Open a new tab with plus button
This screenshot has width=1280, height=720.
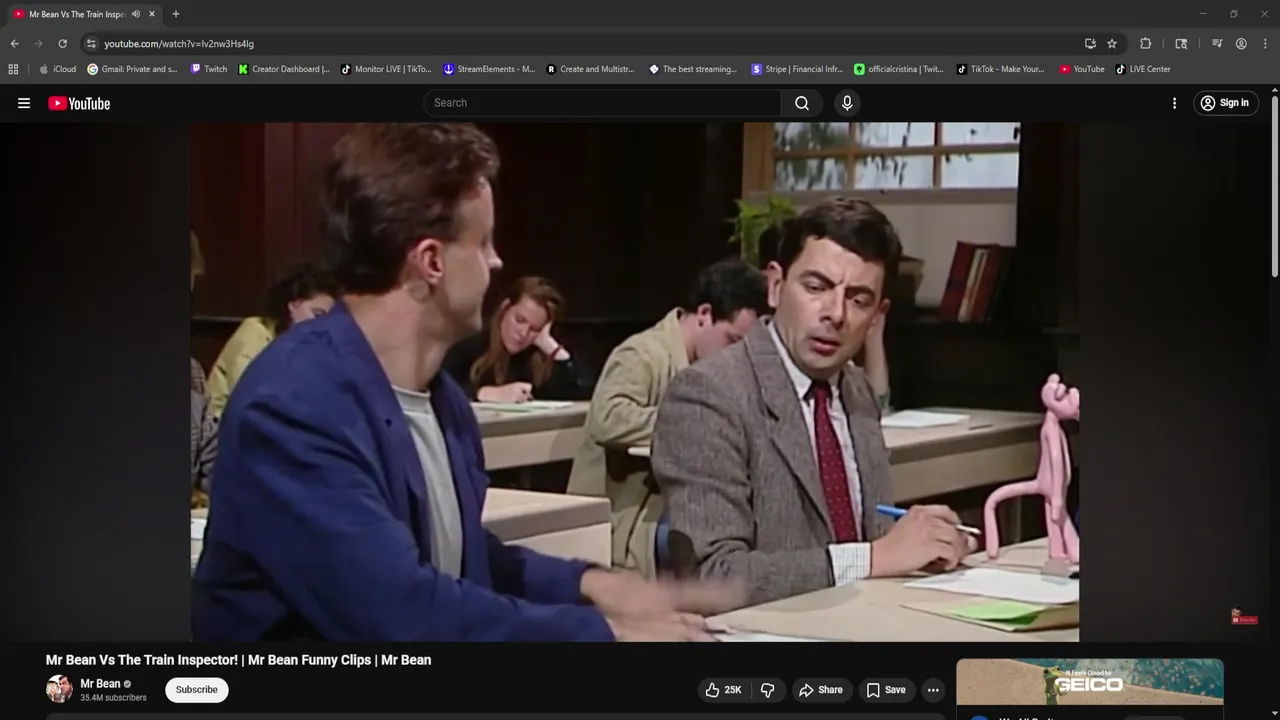[176, 14]
